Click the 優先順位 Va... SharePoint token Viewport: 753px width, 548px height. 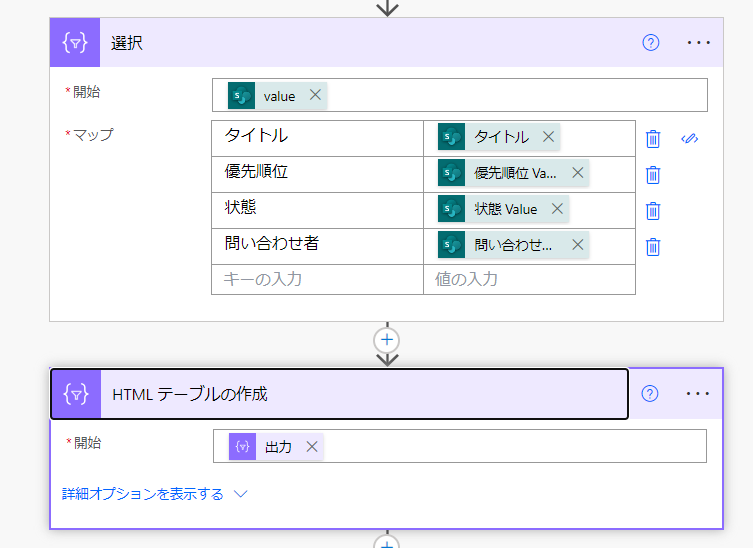[513, 172]
